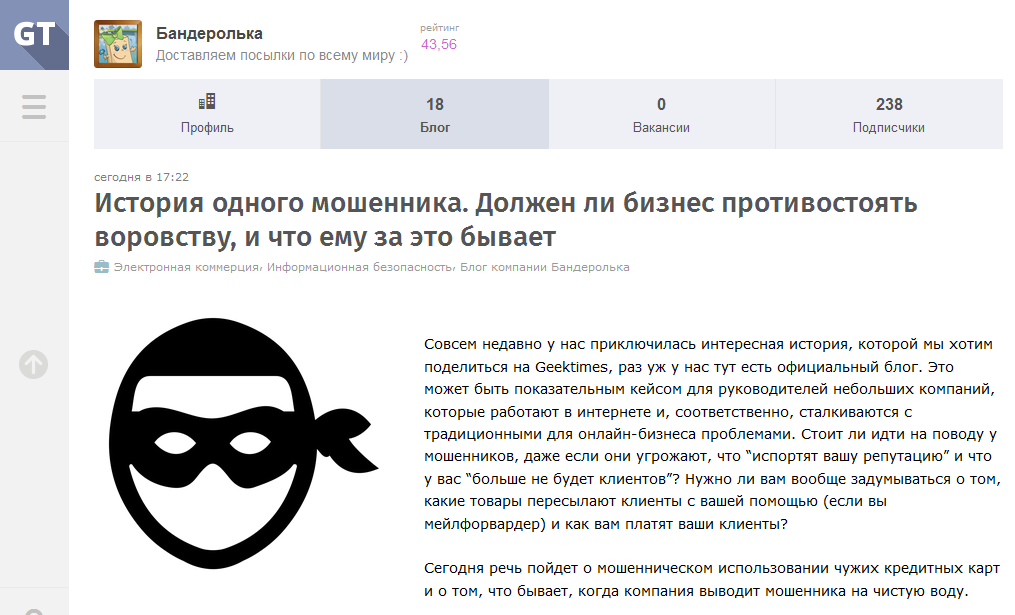Click the GT Geektimes logo
The height and width of the screenshot is (615, 1015).
[34, 35]
